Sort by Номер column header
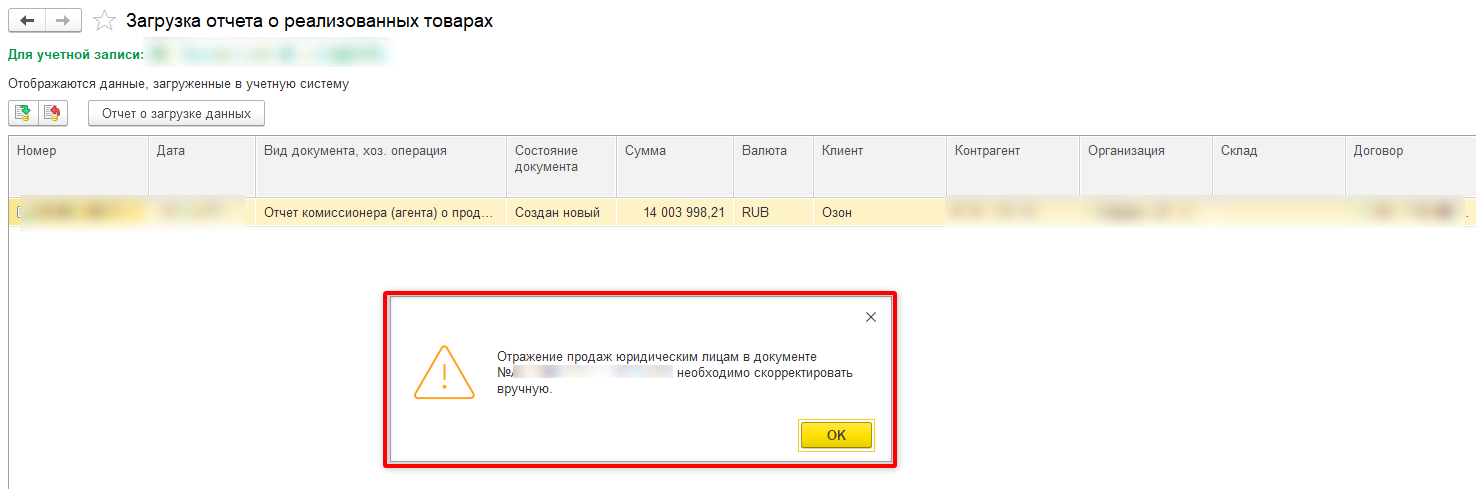 tap(78, 166)
